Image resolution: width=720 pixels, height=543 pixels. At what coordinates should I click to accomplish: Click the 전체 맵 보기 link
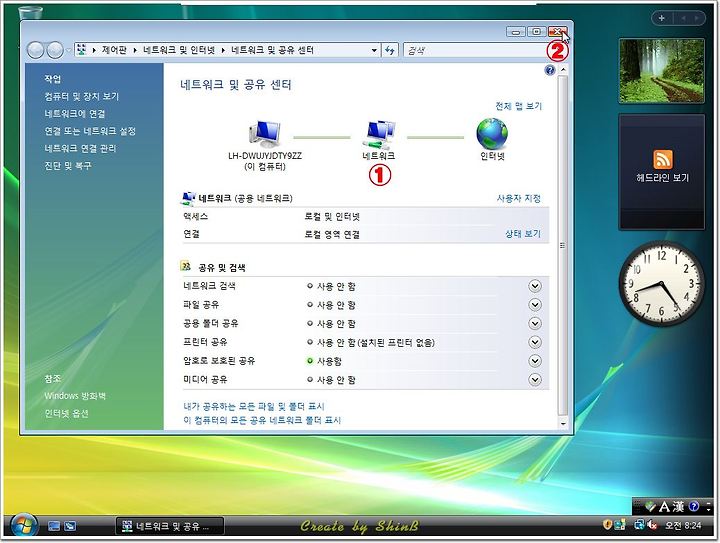coord(518,106)
